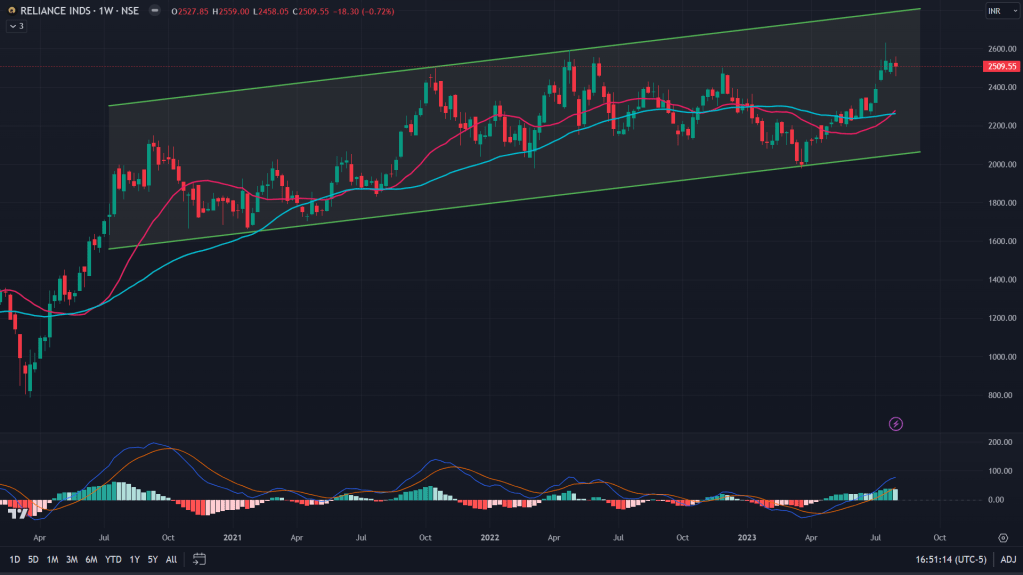This screenshot has width=1023, height=575.
Task: Select the 6M time range
Action: [91, 559]
